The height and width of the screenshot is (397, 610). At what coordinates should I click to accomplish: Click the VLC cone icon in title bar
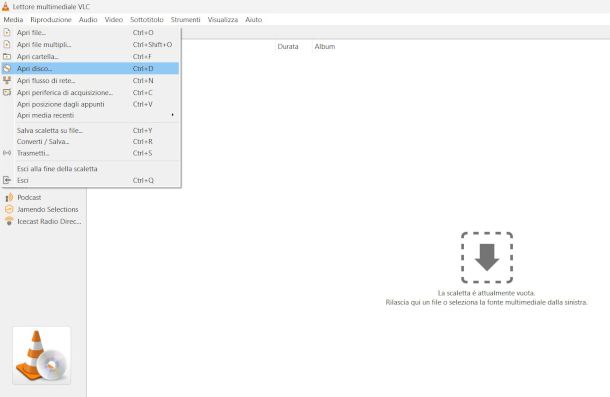(5, 6)
